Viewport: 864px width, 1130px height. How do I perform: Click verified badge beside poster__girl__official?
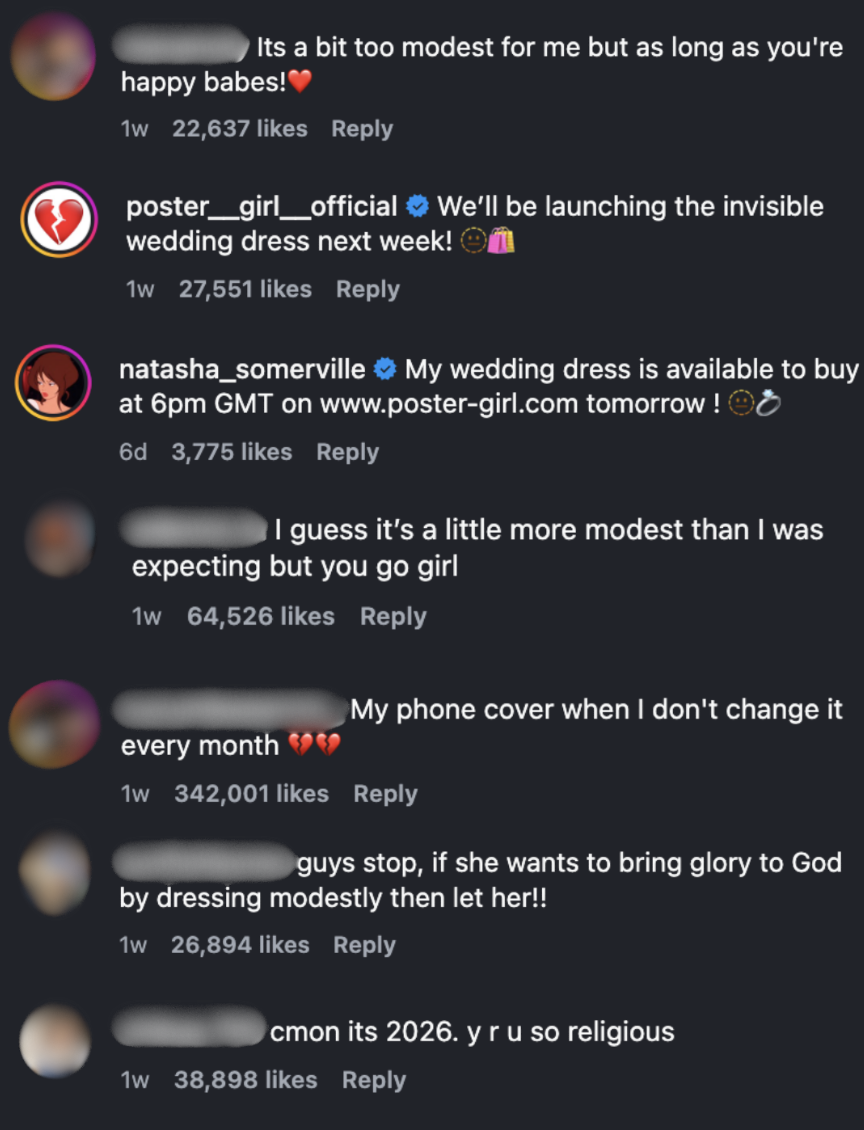coord(419,207)
